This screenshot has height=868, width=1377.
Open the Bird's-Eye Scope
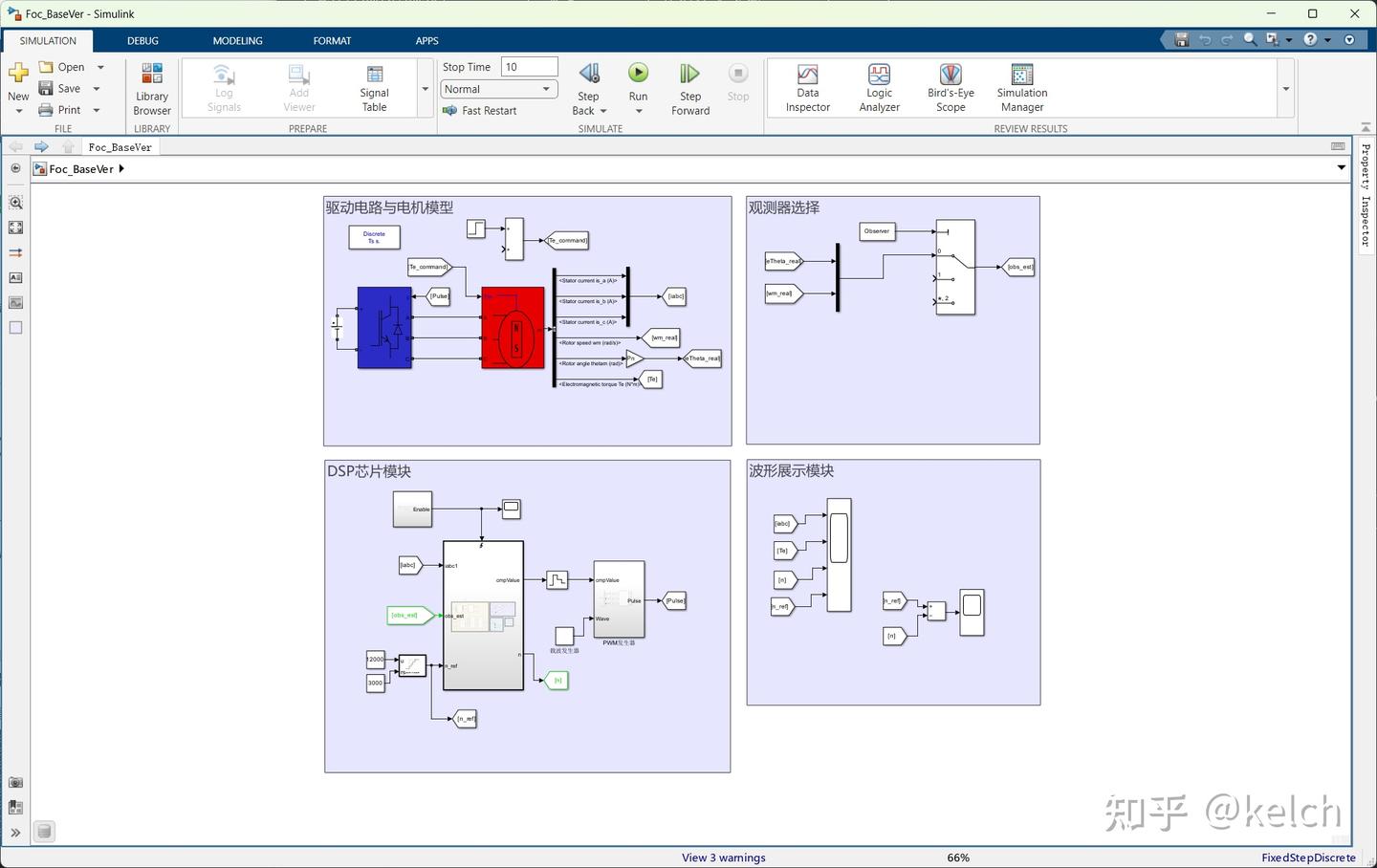(x=951, y=89)
